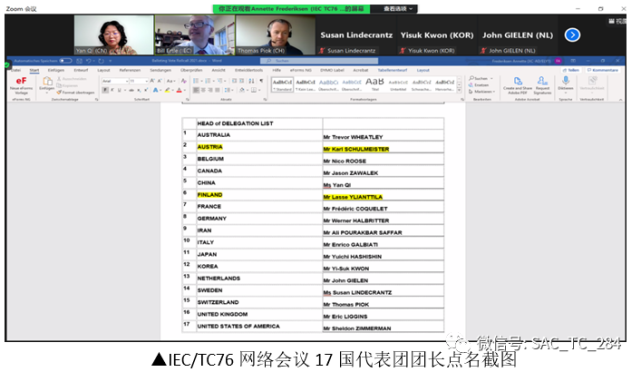
Task: Click the yellow text highlight color button
Action: point(168,90)
